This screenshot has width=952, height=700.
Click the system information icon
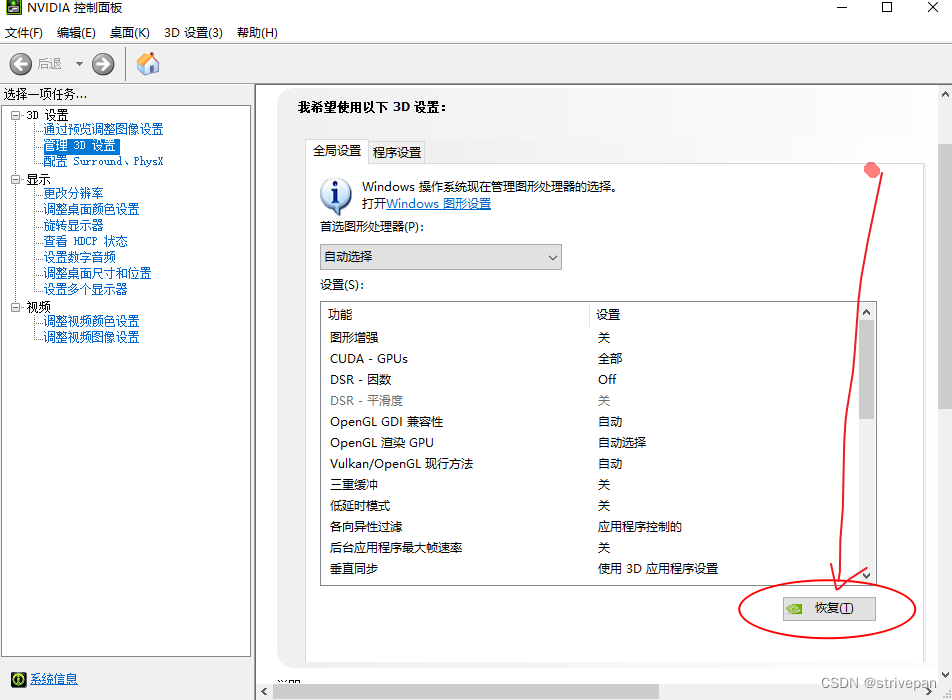(19, 679)
